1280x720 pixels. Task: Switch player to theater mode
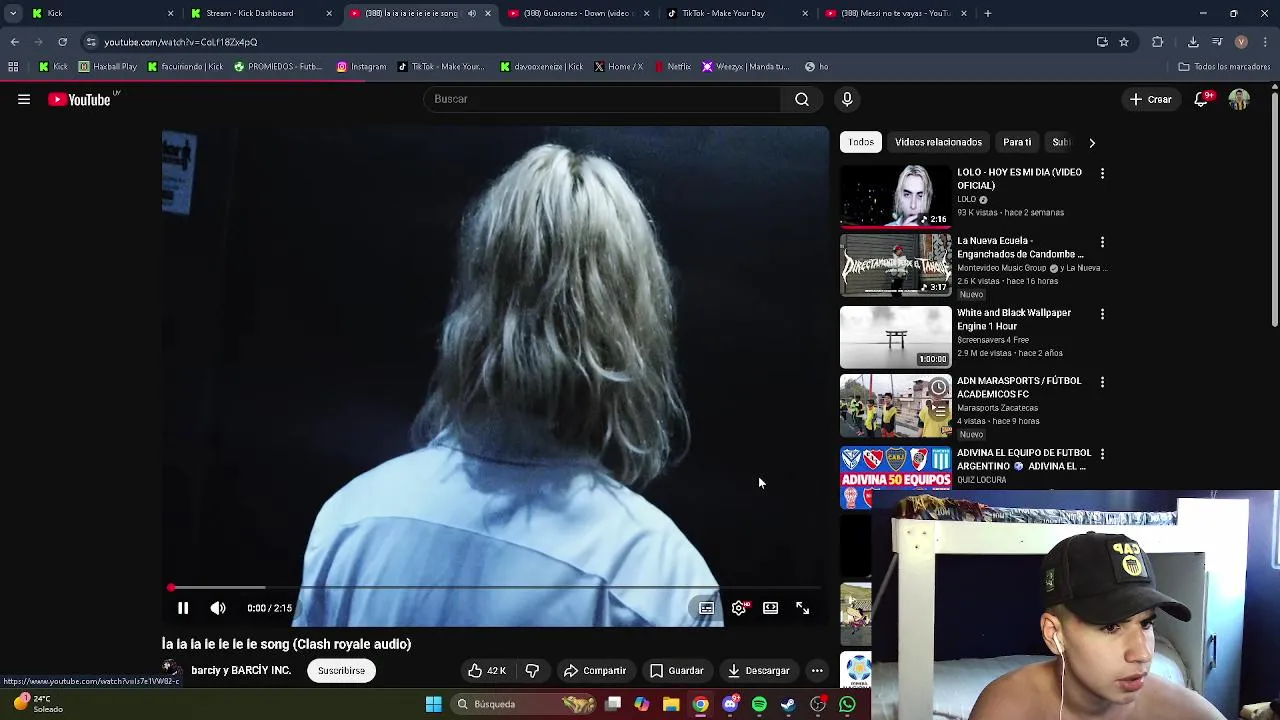click(x=770, y=608)
